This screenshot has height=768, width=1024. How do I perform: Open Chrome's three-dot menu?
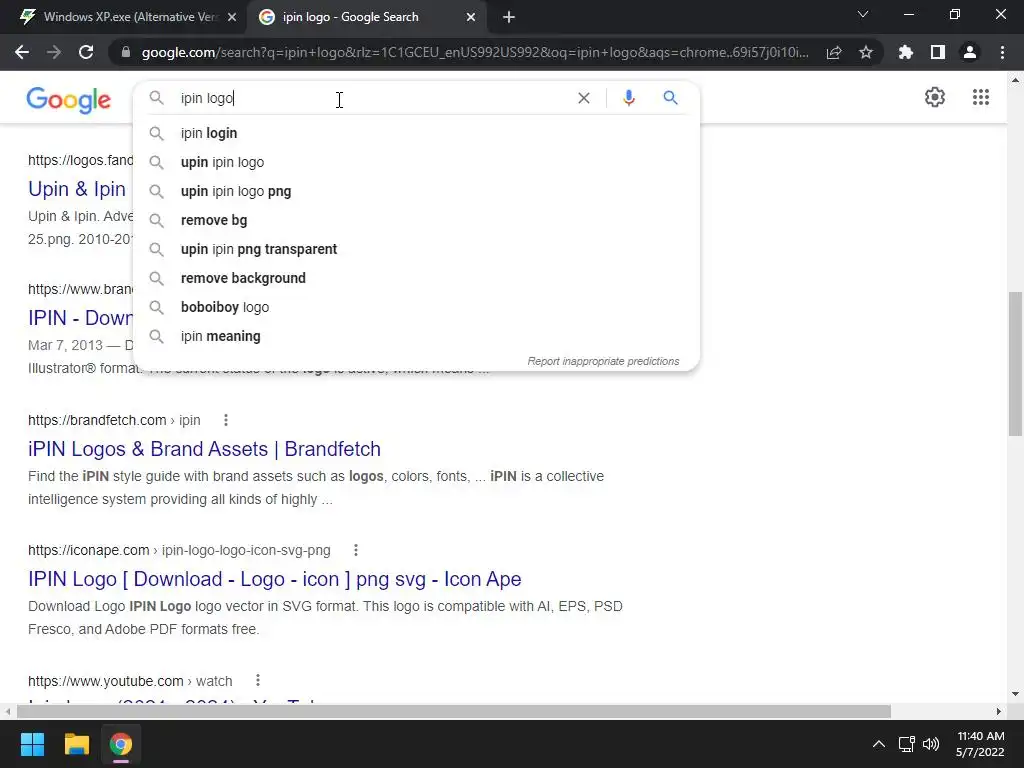click(1002, 52)
